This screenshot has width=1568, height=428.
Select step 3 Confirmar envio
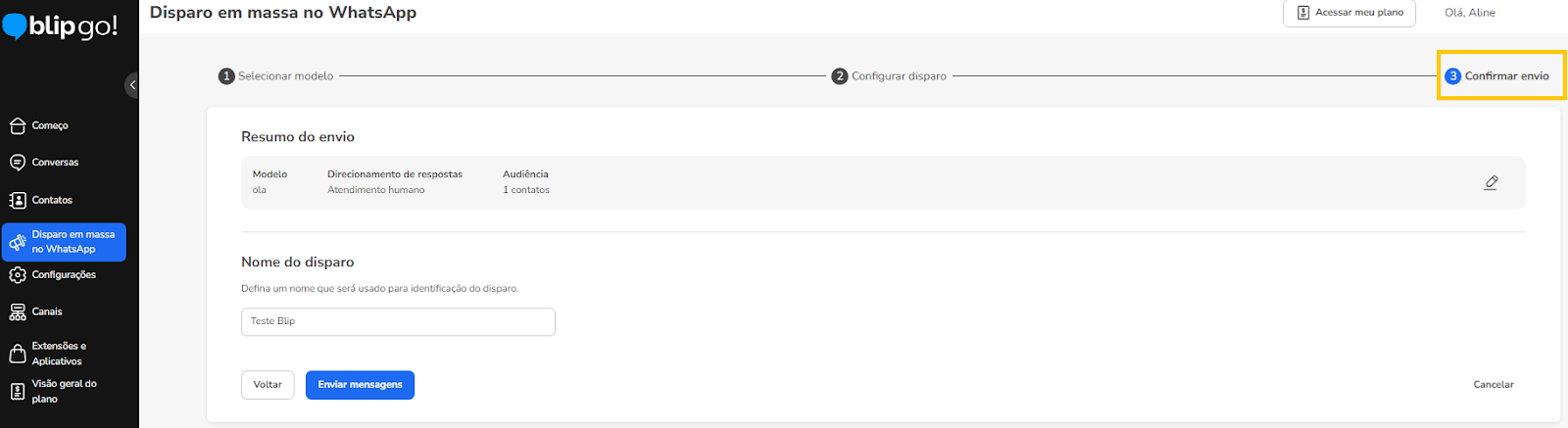pos(1497,75)
